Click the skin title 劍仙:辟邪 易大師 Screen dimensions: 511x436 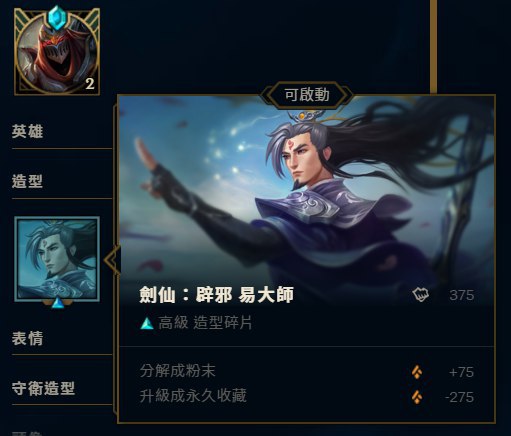coord(217,295)
